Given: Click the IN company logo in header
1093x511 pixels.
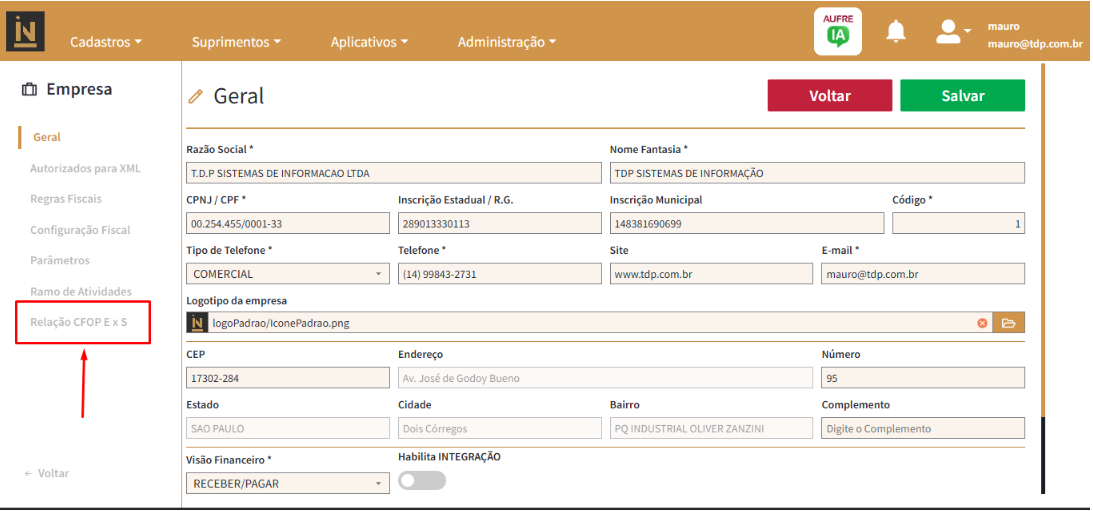Looking at the screenshot, I should coord(25,32).
